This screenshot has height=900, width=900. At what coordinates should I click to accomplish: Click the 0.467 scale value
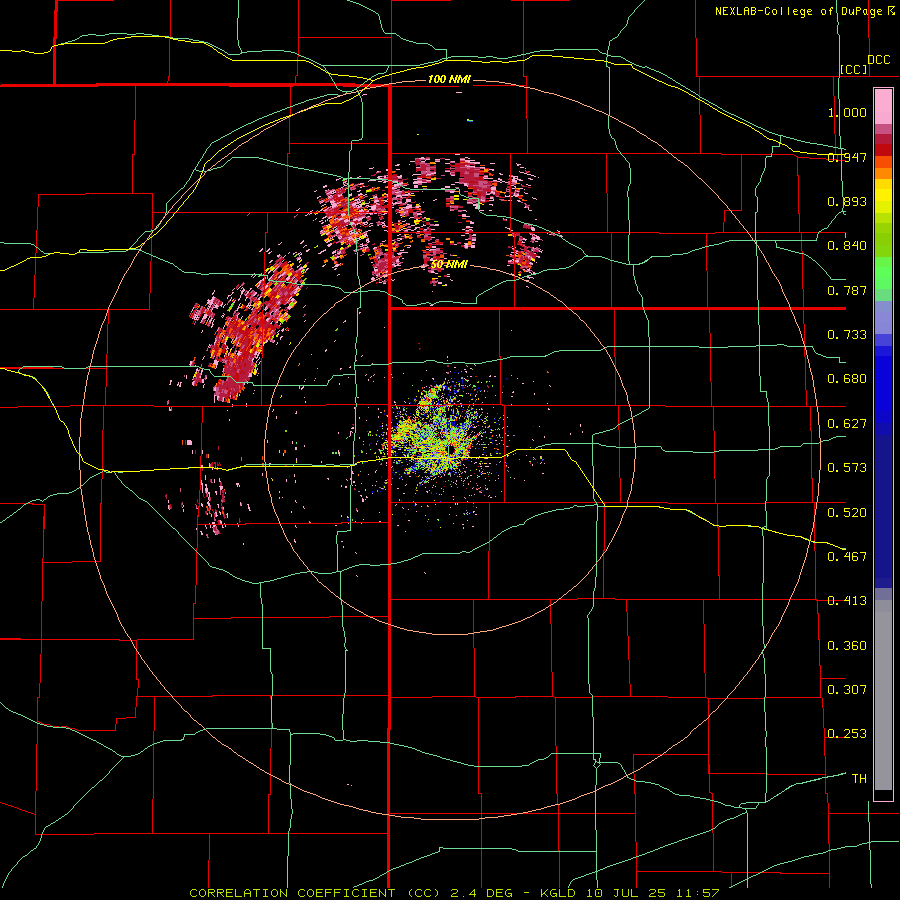coord(847,556)
